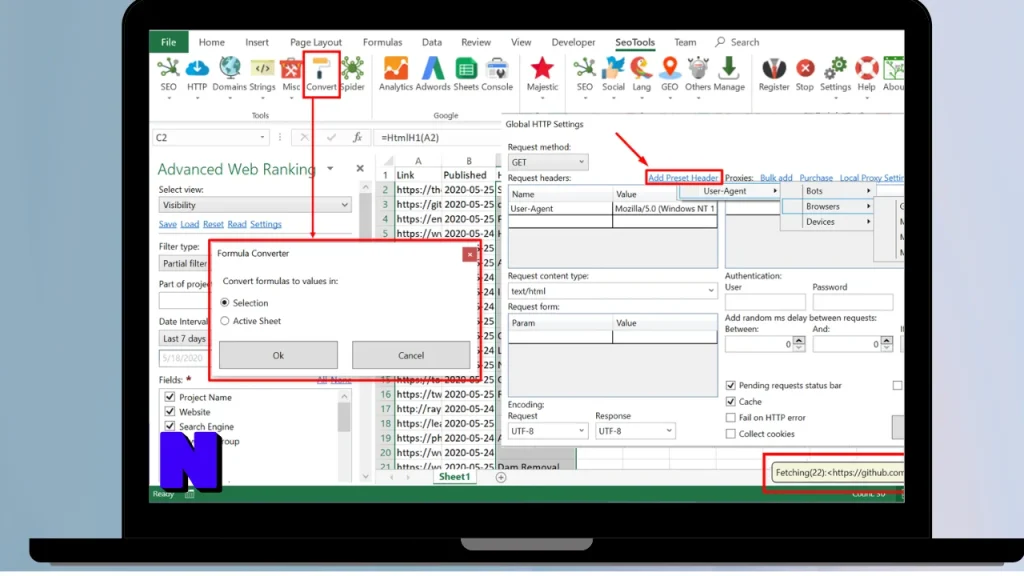Click the Authentication User input field
Screen dimensions: 1024x576
(x=765, y=302)
